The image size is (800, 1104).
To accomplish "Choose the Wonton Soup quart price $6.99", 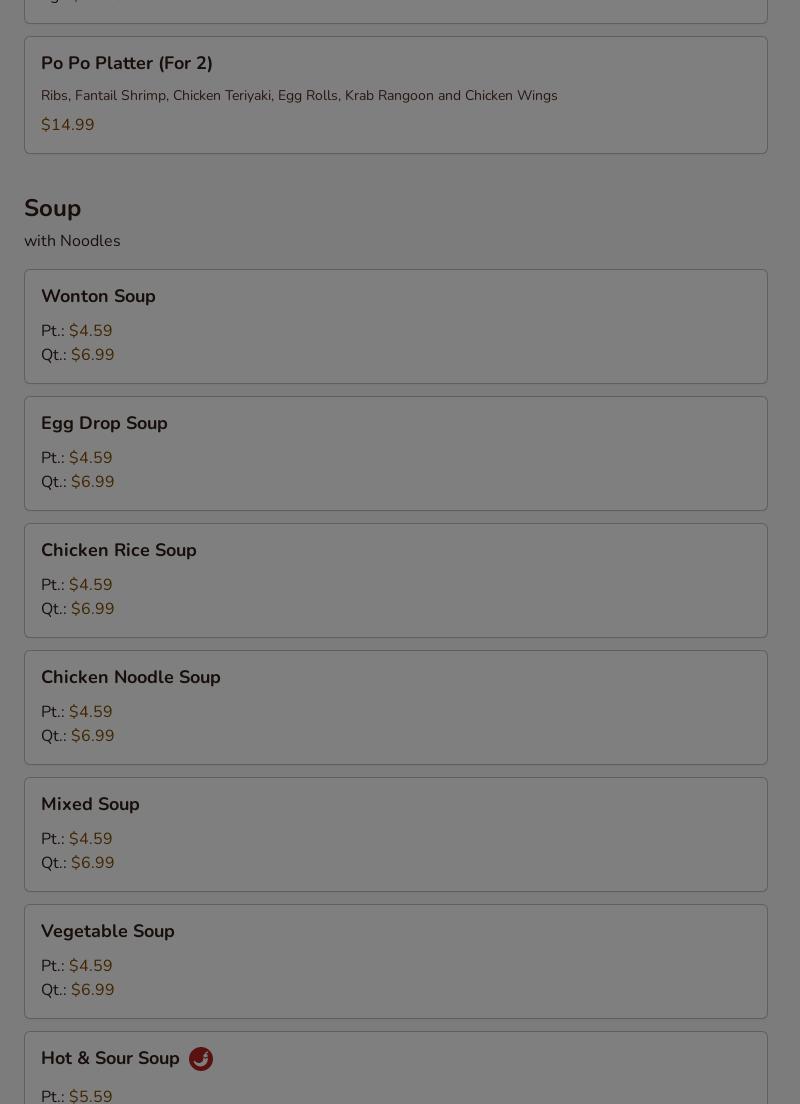I will 92,355.
